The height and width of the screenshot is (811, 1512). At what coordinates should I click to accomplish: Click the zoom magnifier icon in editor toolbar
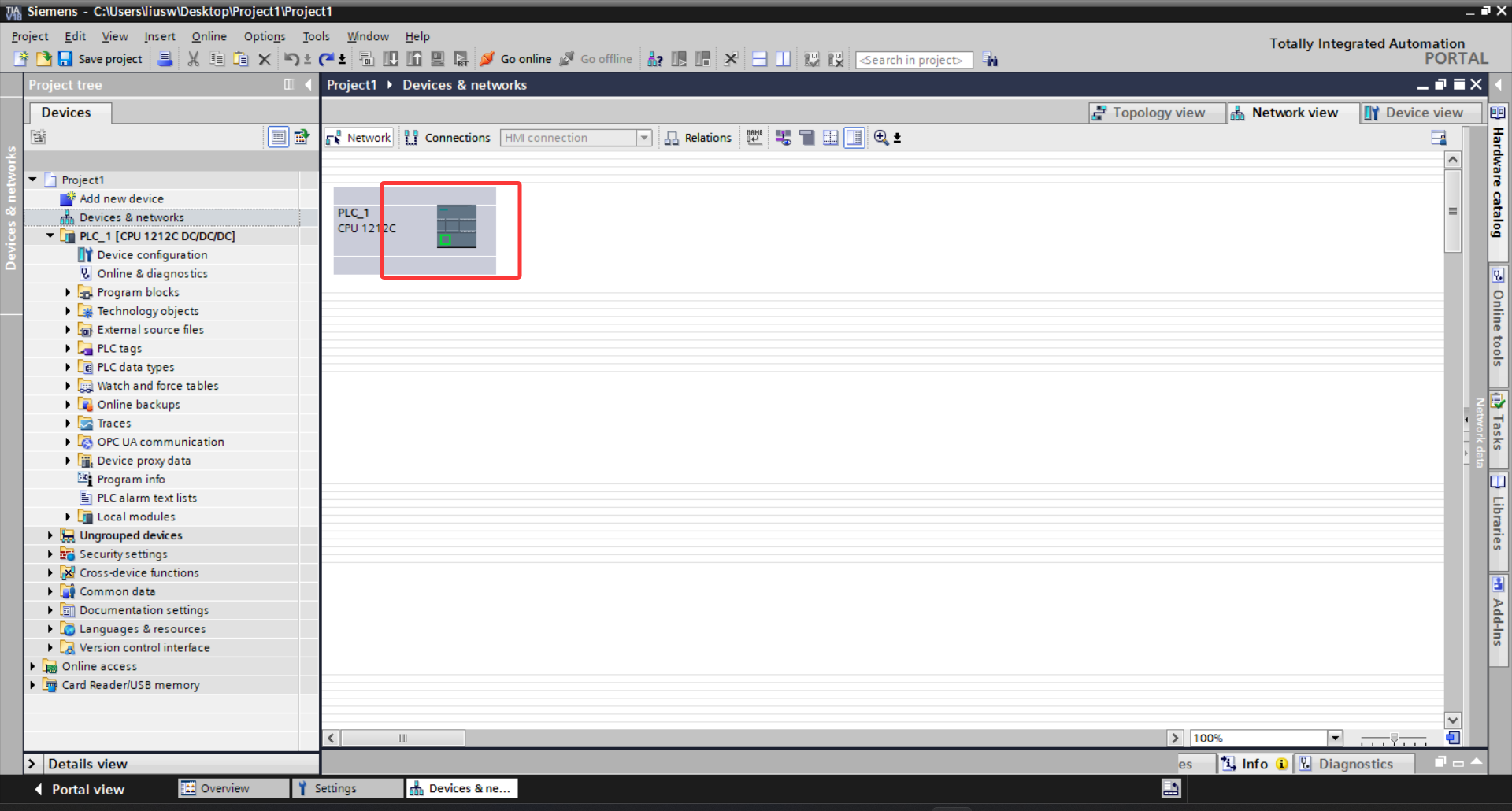click(x=881, y=138)
